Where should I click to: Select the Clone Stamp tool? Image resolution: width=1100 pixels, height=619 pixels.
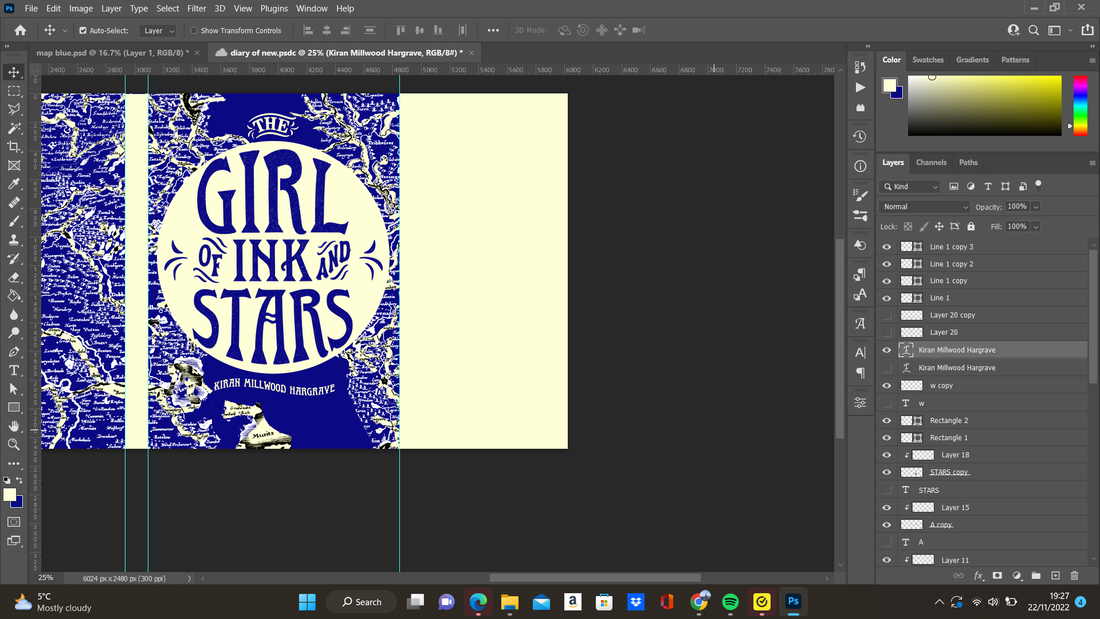[x=13, y=240]
